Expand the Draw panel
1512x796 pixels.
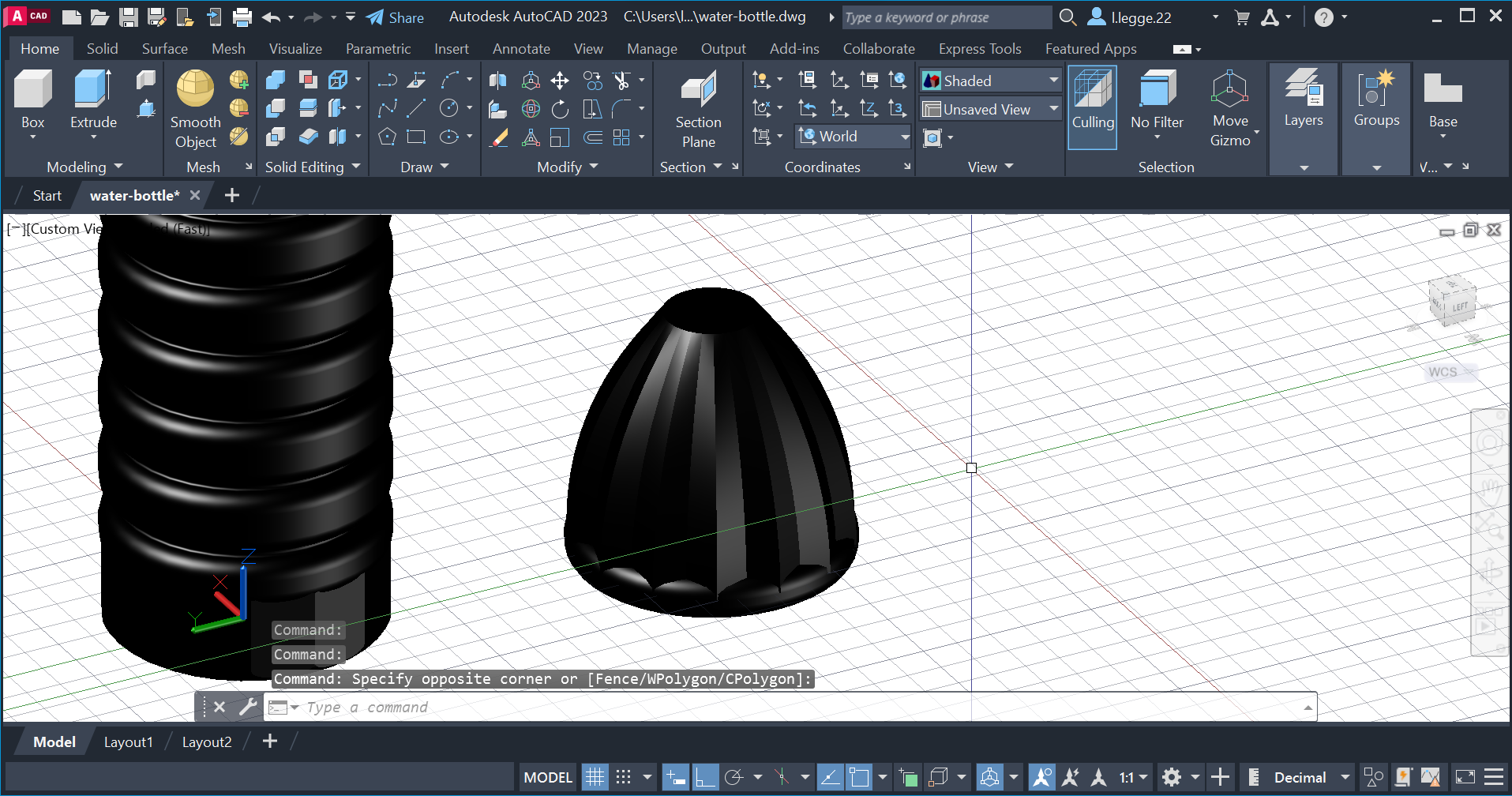[x=425, y=167]
